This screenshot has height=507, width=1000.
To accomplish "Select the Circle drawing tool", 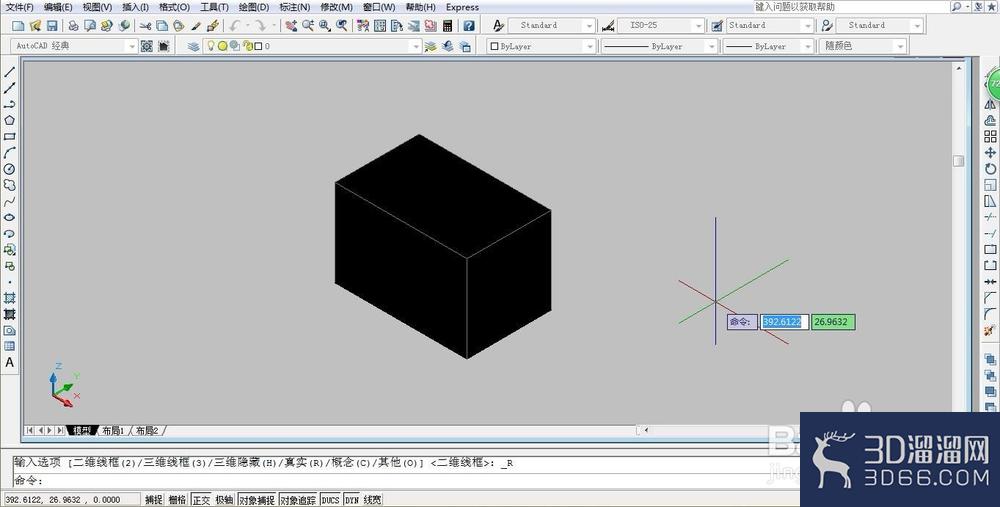I will [x=10, y=169].
